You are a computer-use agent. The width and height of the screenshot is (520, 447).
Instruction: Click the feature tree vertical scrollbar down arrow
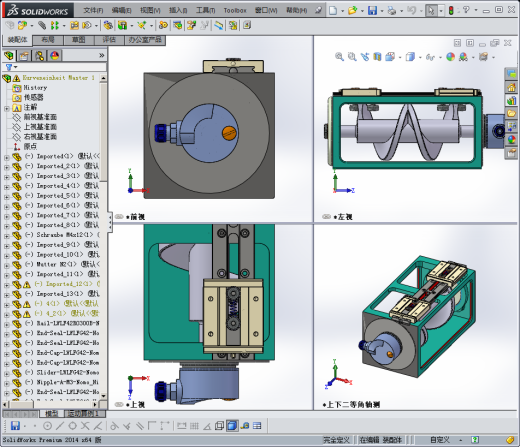pyautogui.click(x=103, y=396)
